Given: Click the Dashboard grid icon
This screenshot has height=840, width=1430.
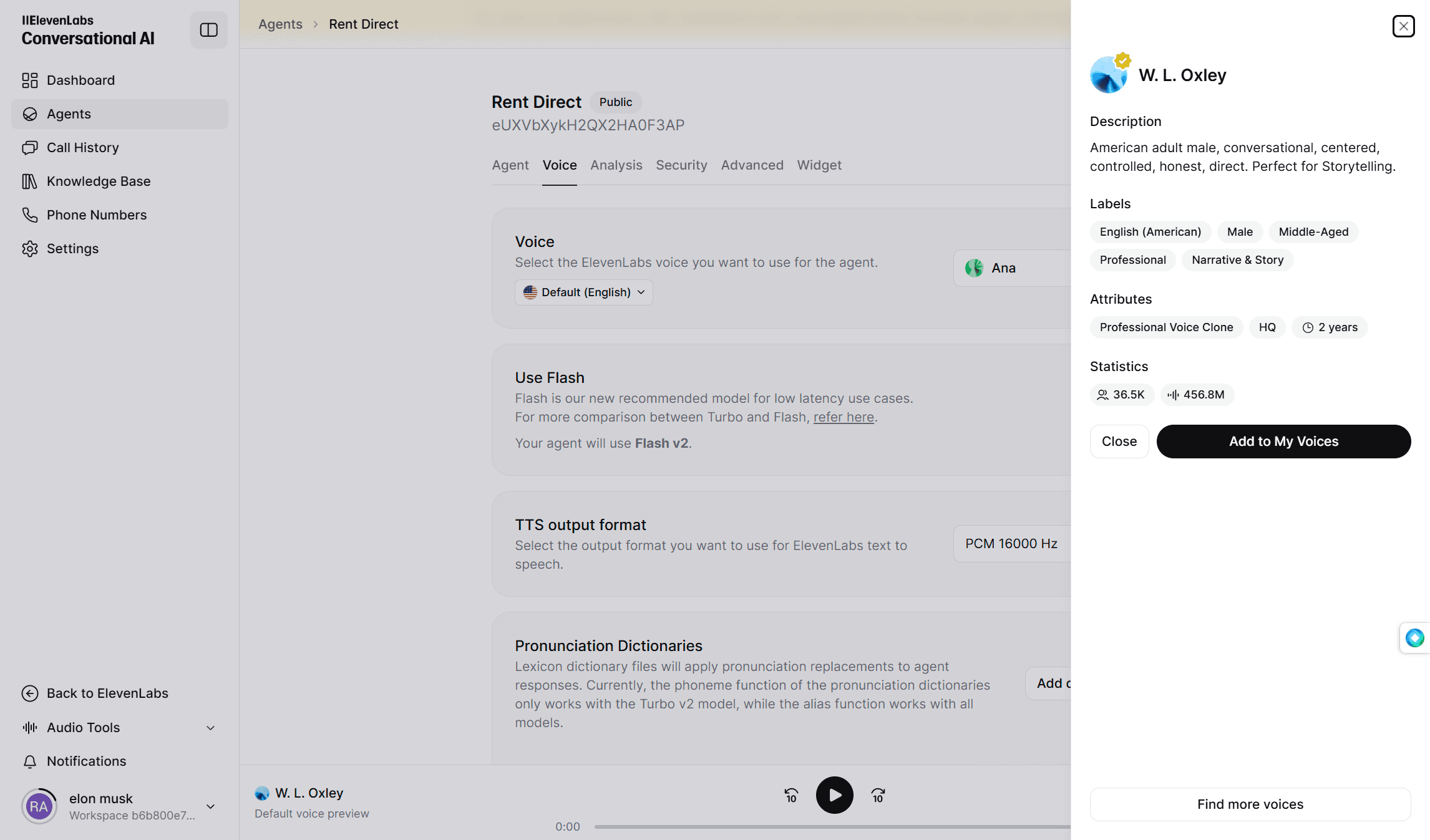Looking at the screenshot, I should (30, 80).
